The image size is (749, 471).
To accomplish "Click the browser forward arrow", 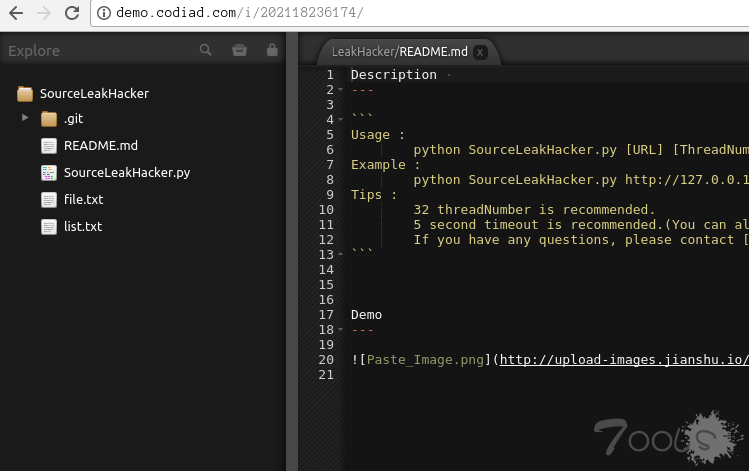I will click(x=43, y=13).
